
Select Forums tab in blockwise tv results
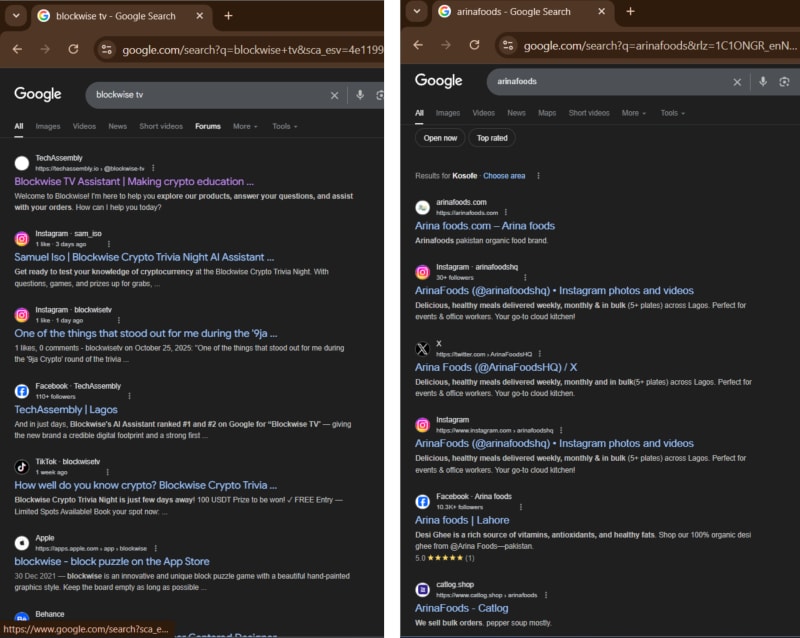(208, 126)
